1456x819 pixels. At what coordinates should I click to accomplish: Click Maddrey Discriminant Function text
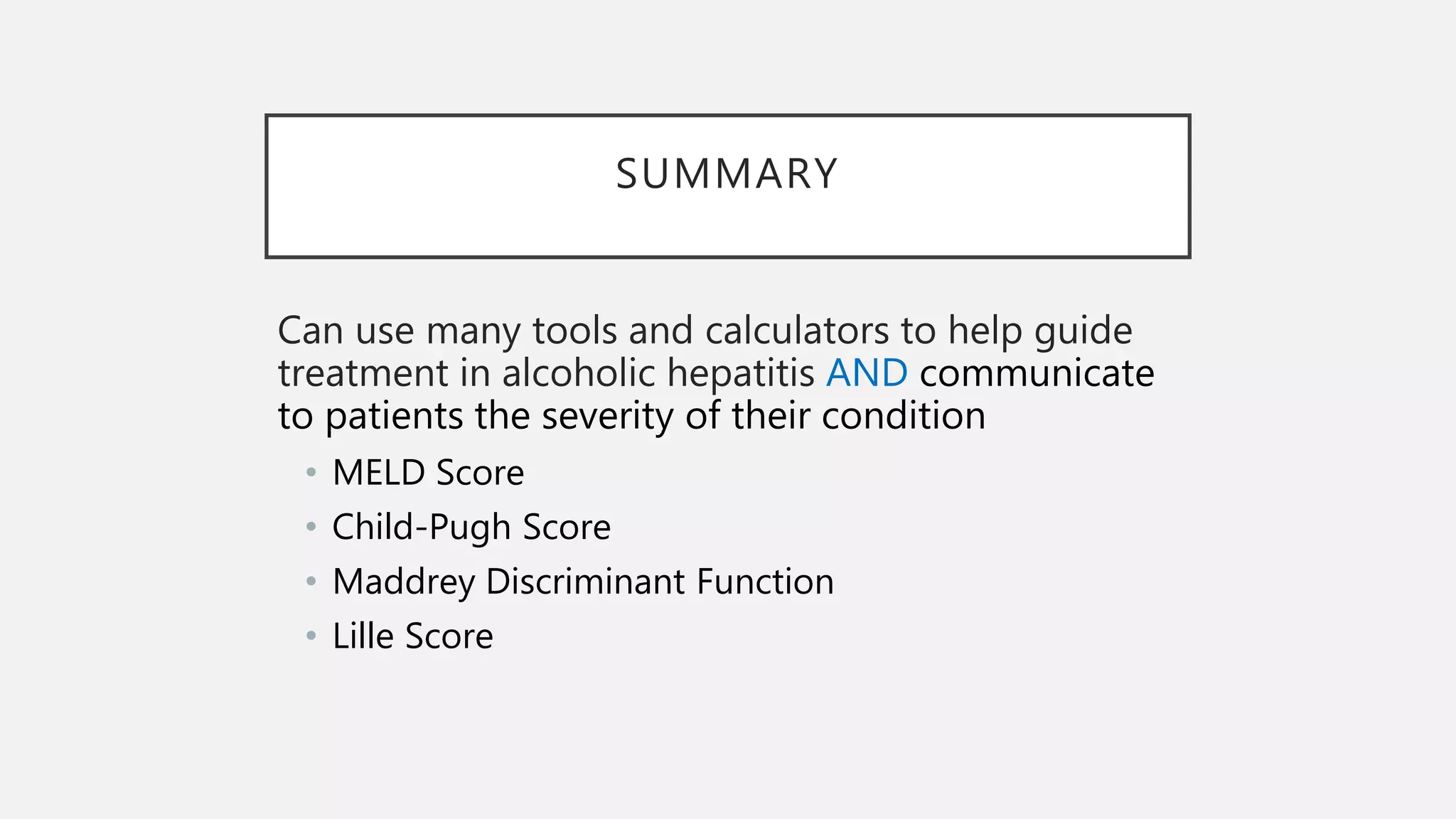(583, 582)
